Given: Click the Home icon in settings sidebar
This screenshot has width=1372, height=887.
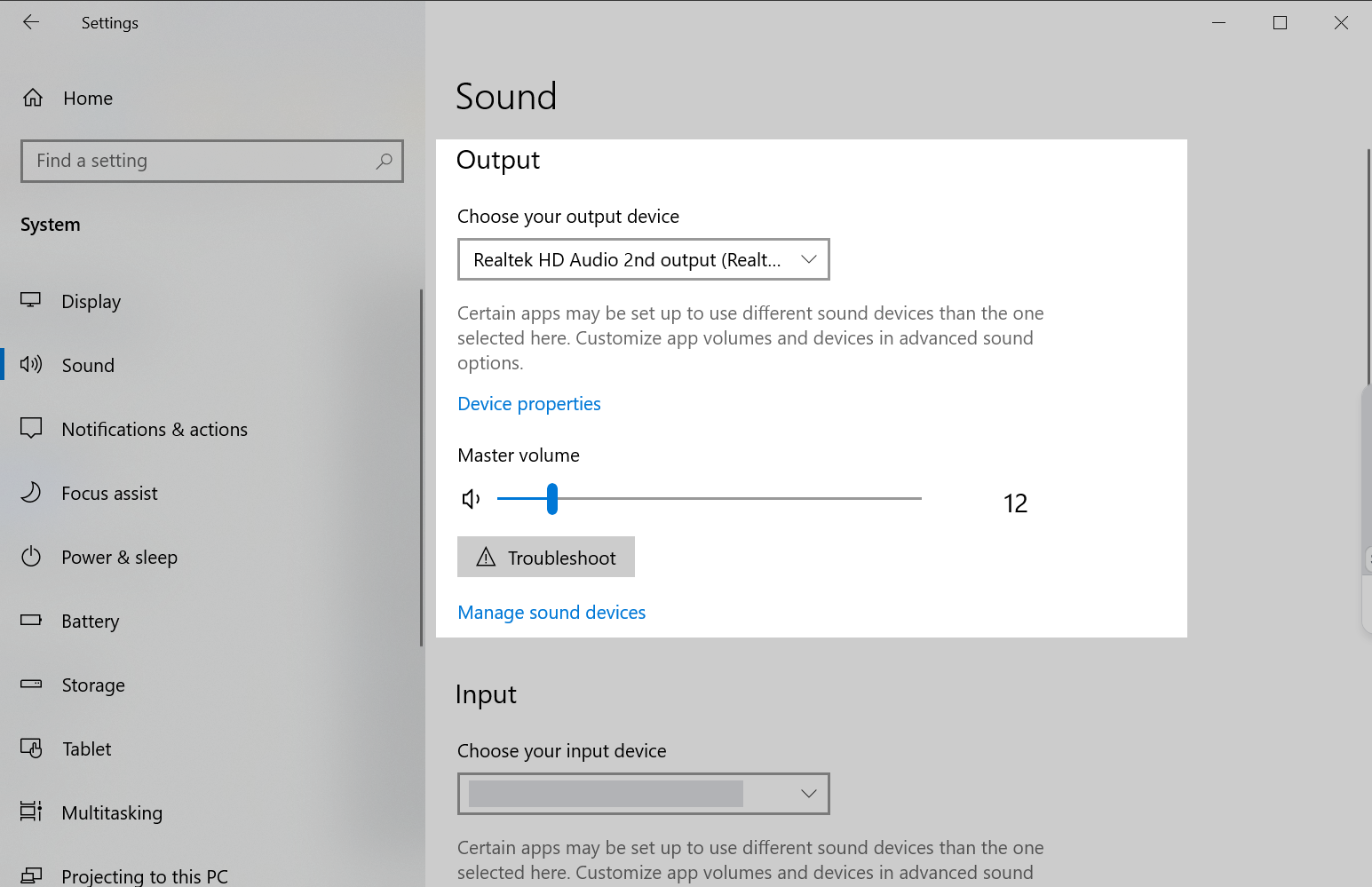Looking at the screenshot, I should [32, 98].
